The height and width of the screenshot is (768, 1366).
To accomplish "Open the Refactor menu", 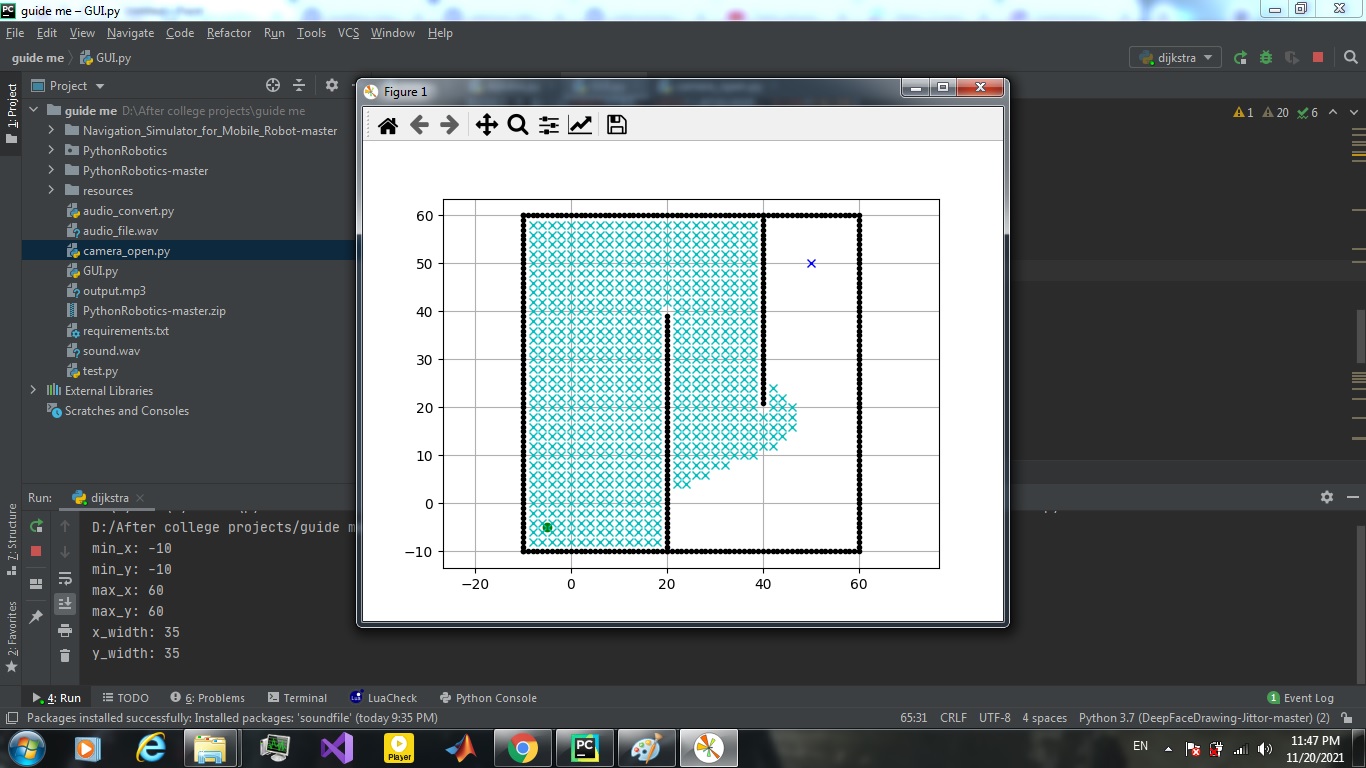I will click(229, 33).
